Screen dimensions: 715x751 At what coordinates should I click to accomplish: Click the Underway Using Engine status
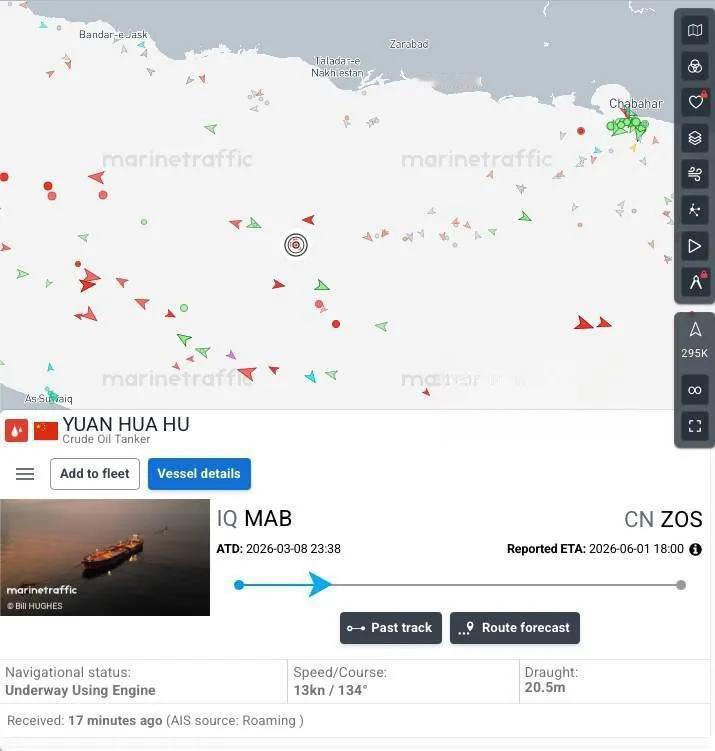pyautogui.click(x=80, y=690)
